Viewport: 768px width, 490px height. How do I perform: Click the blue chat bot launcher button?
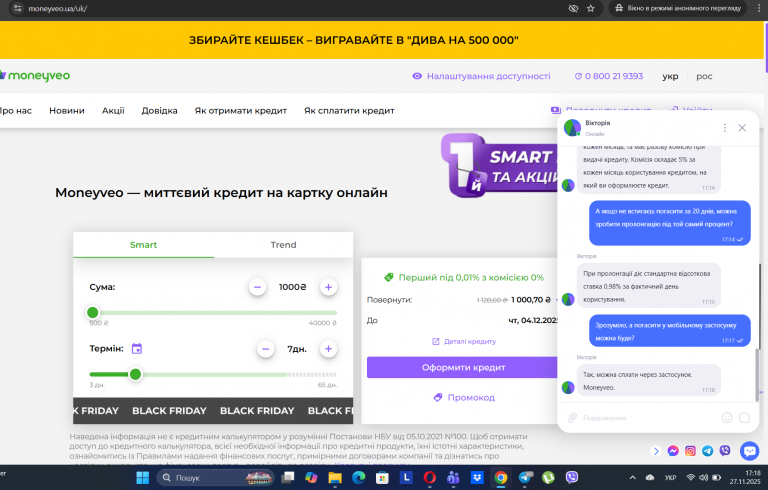click(x=749, y=450)
